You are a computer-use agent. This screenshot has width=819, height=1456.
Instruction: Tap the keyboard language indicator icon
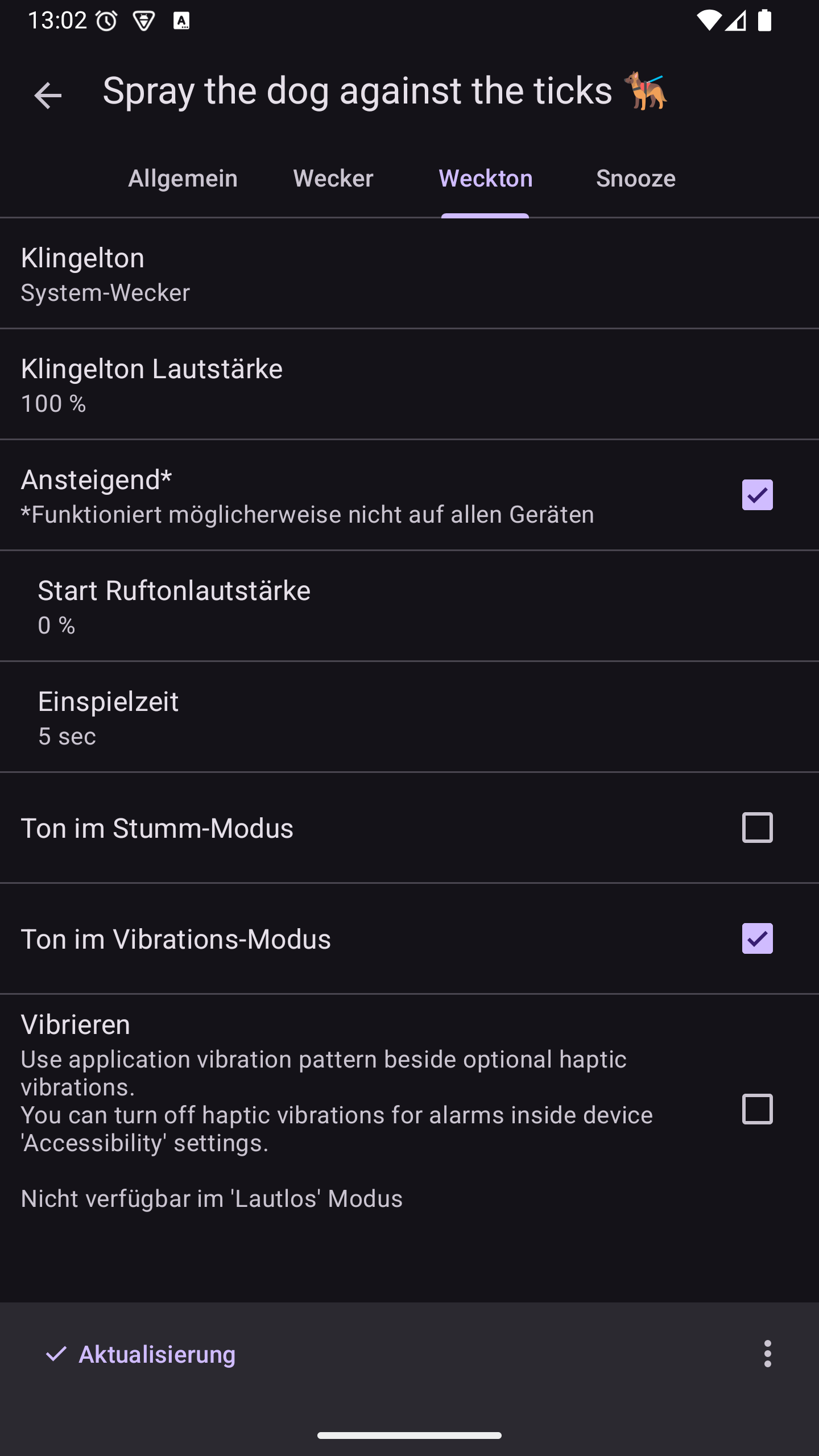(x=181, y=22)
